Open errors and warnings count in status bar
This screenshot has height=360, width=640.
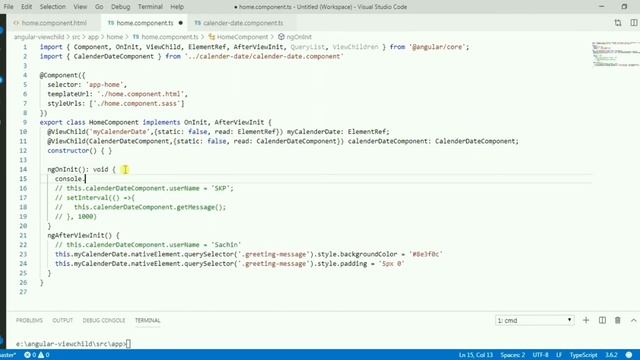[x=37, y=355]
